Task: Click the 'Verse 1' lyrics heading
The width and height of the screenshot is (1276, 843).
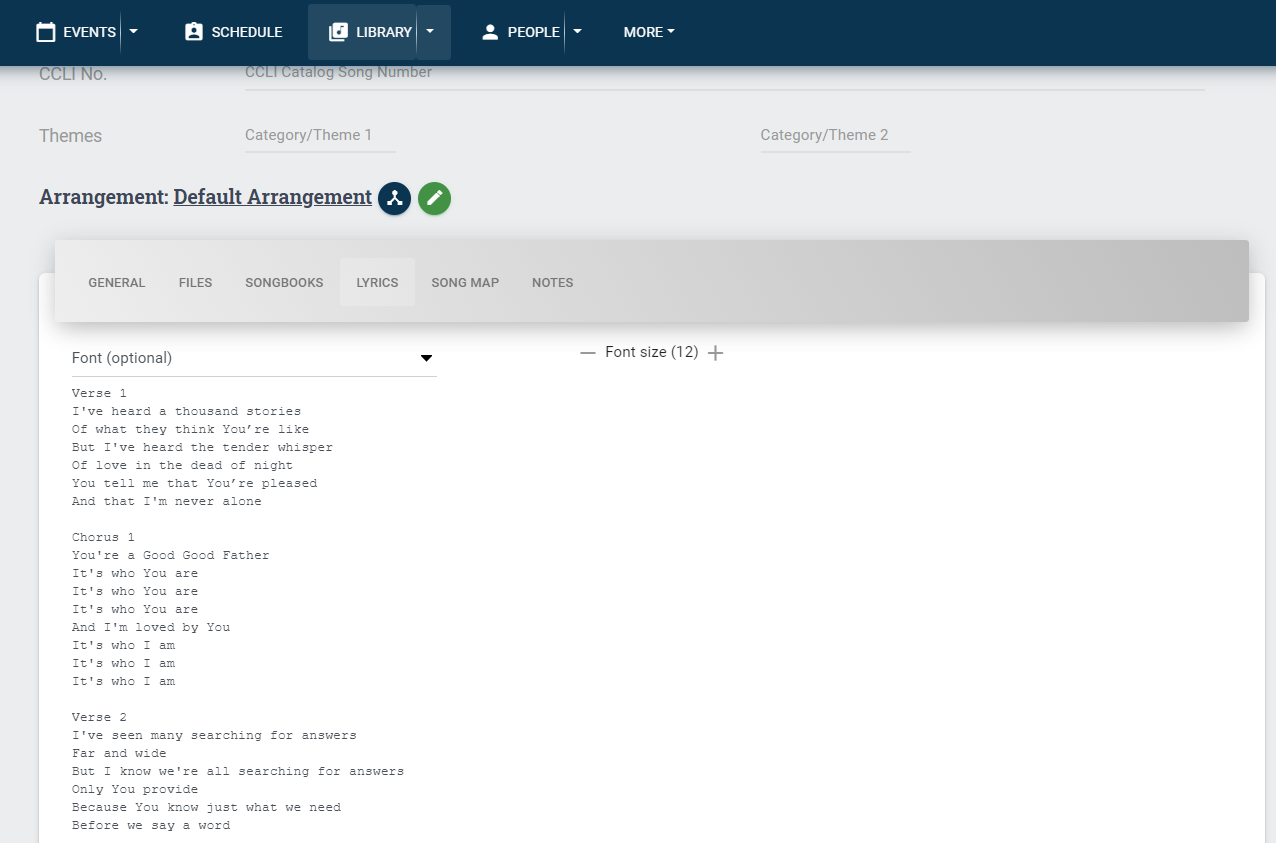Action: coord(99,394)
